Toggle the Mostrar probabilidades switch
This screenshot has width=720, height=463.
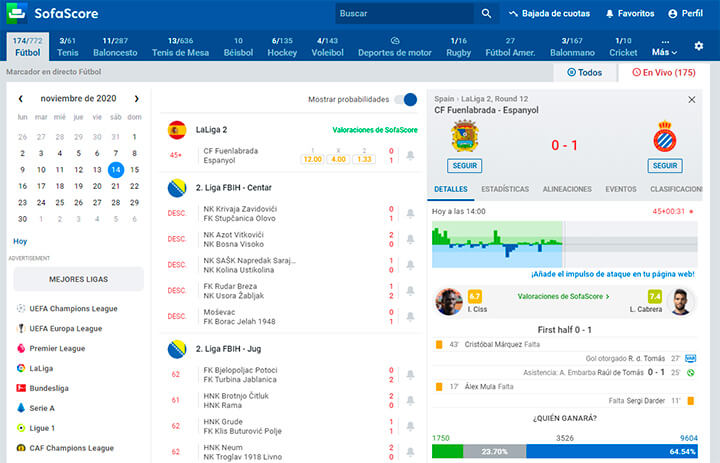(x=406, y=99)
